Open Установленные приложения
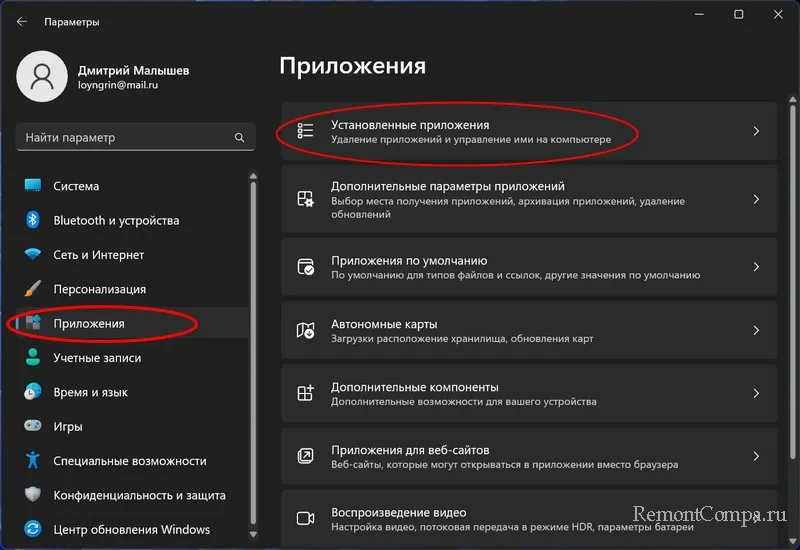The image size is (800, 550). click(529, 131)
